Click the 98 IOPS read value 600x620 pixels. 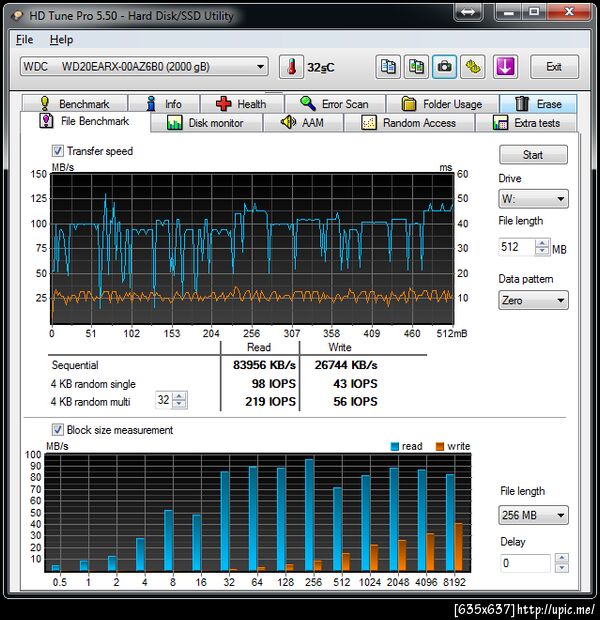[x=274, y=384]
